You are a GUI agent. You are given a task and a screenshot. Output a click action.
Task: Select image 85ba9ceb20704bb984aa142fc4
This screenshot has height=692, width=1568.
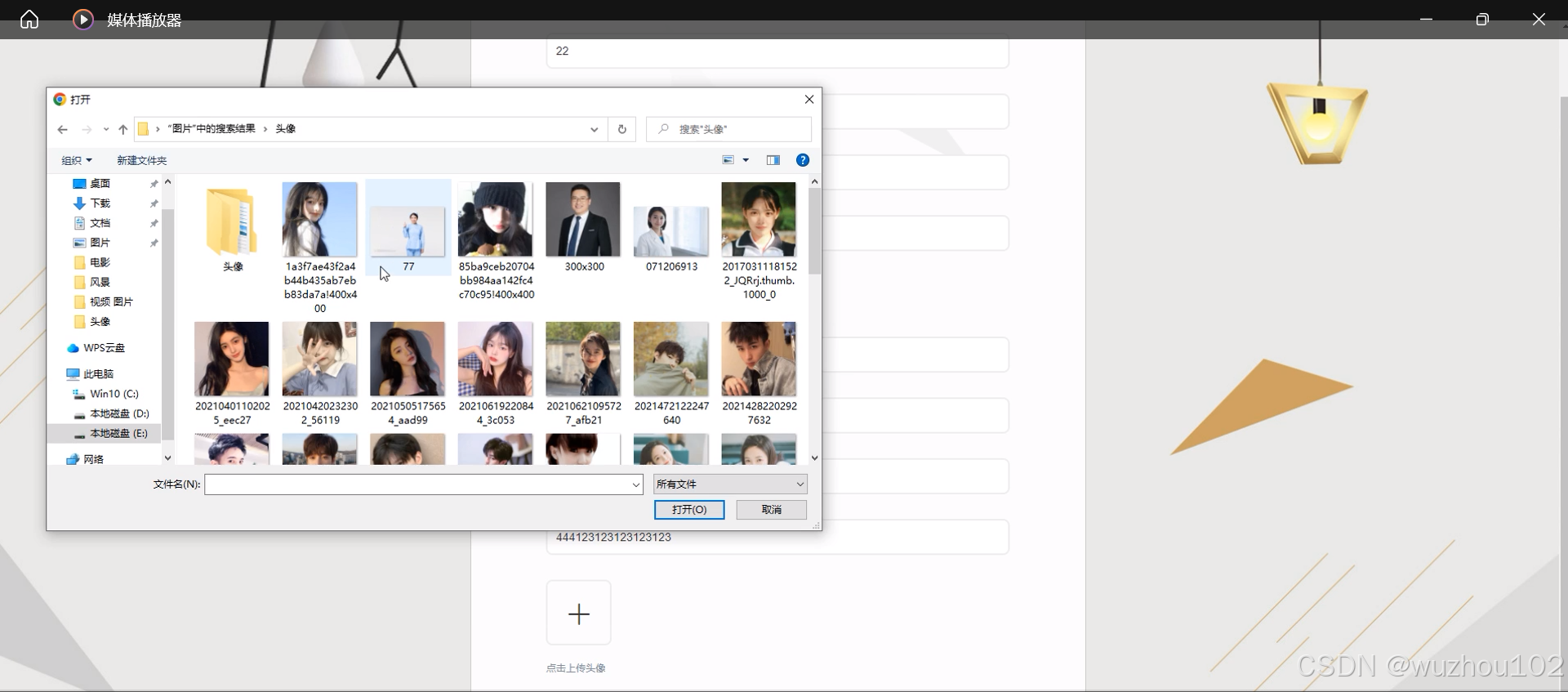tap(496, 242)
